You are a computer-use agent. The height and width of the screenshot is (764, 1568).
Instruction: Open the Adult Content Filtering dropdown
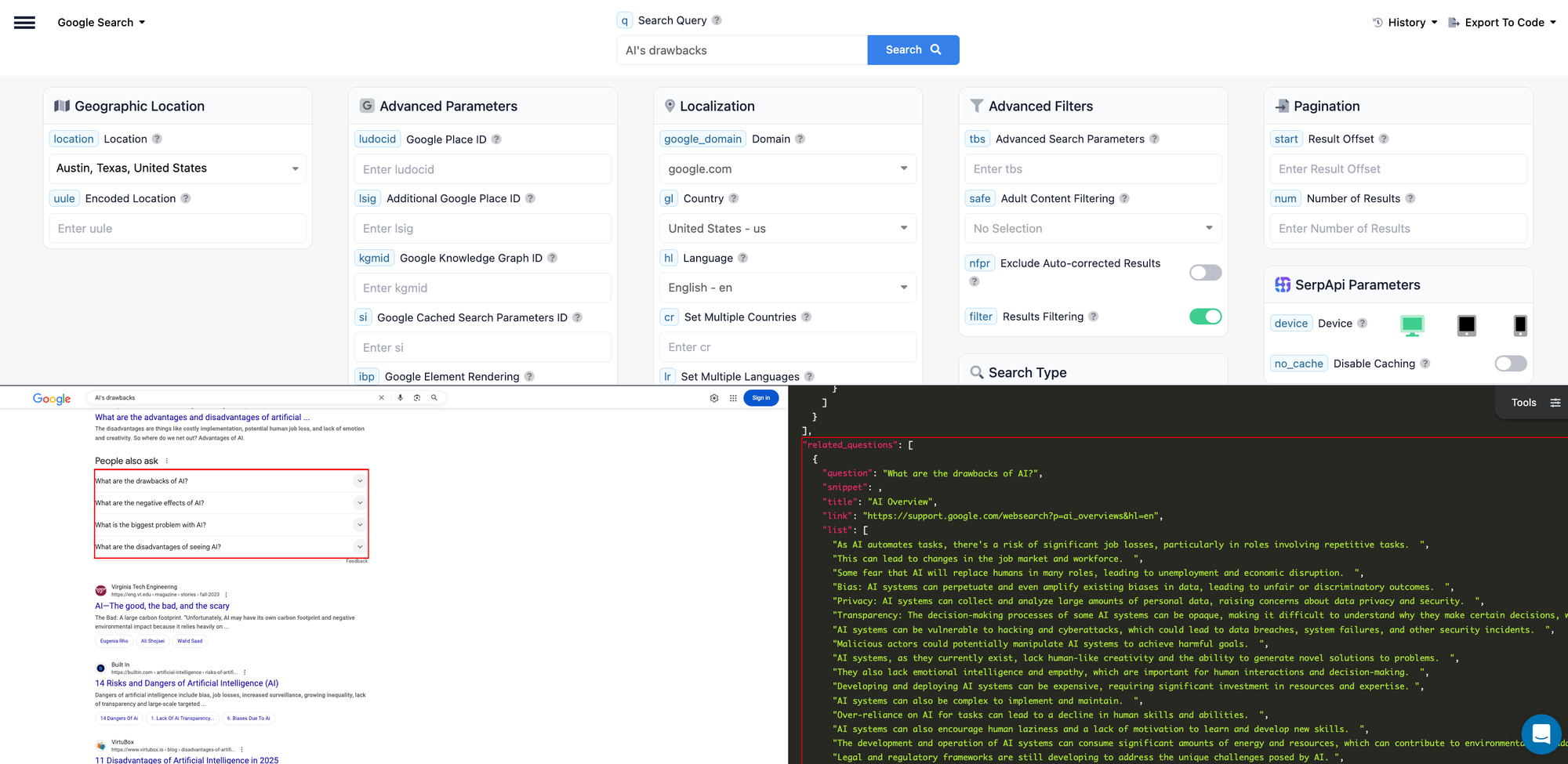pyautogui.click(x=1093, y=228)
